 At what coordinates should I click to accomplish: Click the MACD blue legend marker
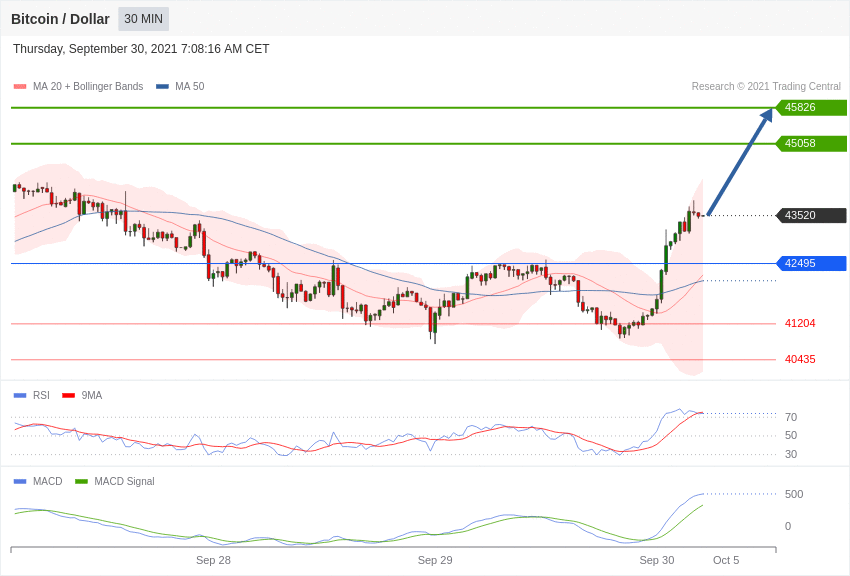(x=20, y=481)
